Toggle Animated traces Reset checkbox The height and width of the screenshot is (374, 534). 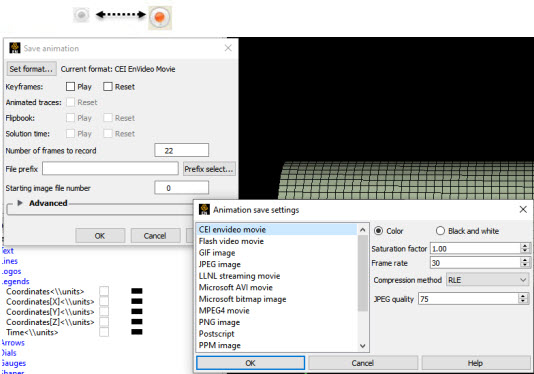coord(70,102)
